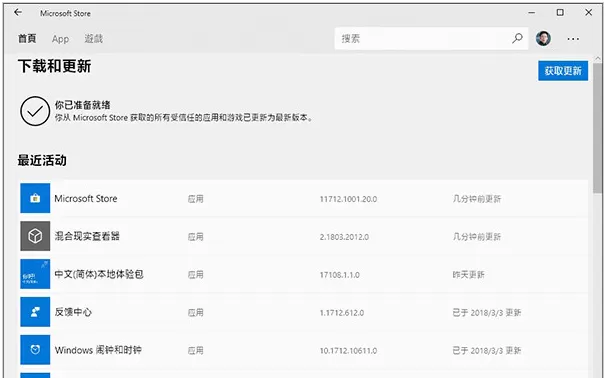This screenshot has height=378, width=606.
Task: Open the Microsoft Store list entry
Action: 304,198
